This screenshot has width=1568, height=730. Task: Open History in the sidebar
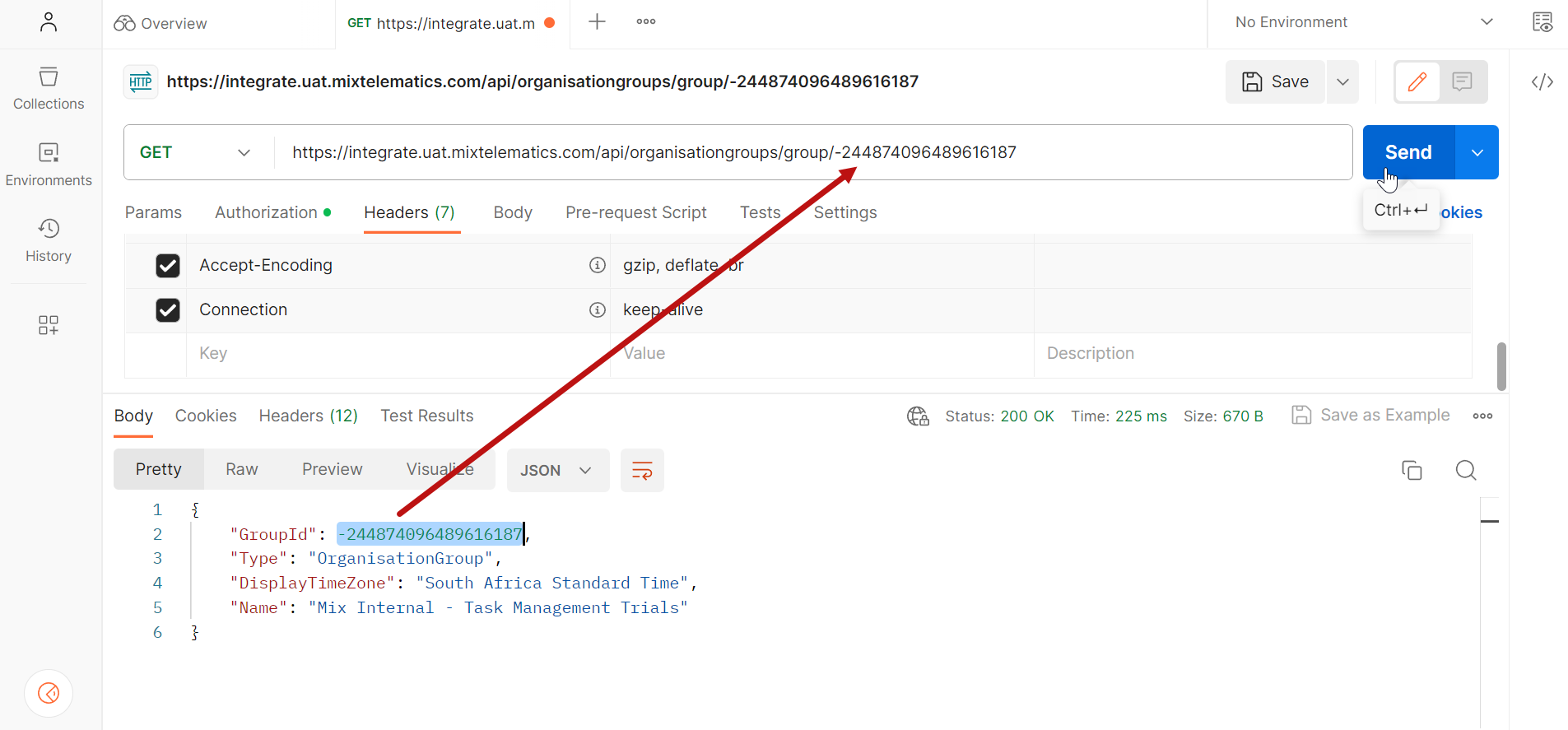pyautogui.click(x=49, y=240)
